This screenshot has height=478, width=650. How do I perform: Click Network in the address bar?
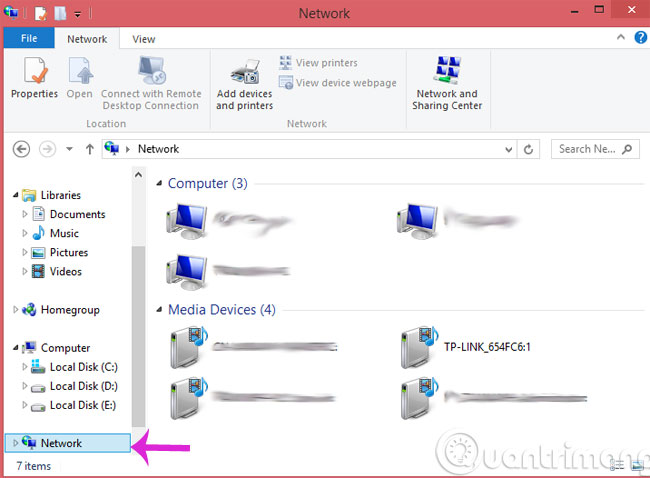coord(158,149)
